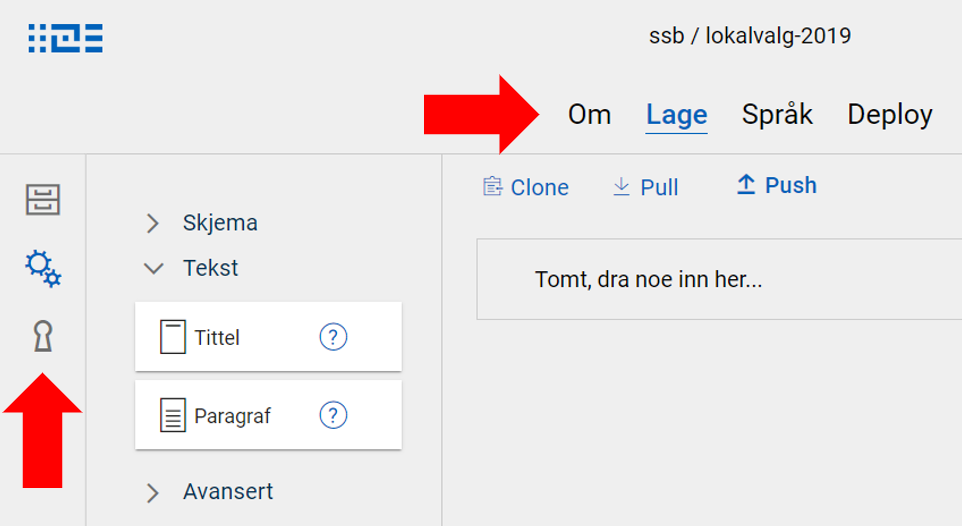Screen dimensions: 962x526
Task: Pull the latest changes
Action: pos(646,187)
